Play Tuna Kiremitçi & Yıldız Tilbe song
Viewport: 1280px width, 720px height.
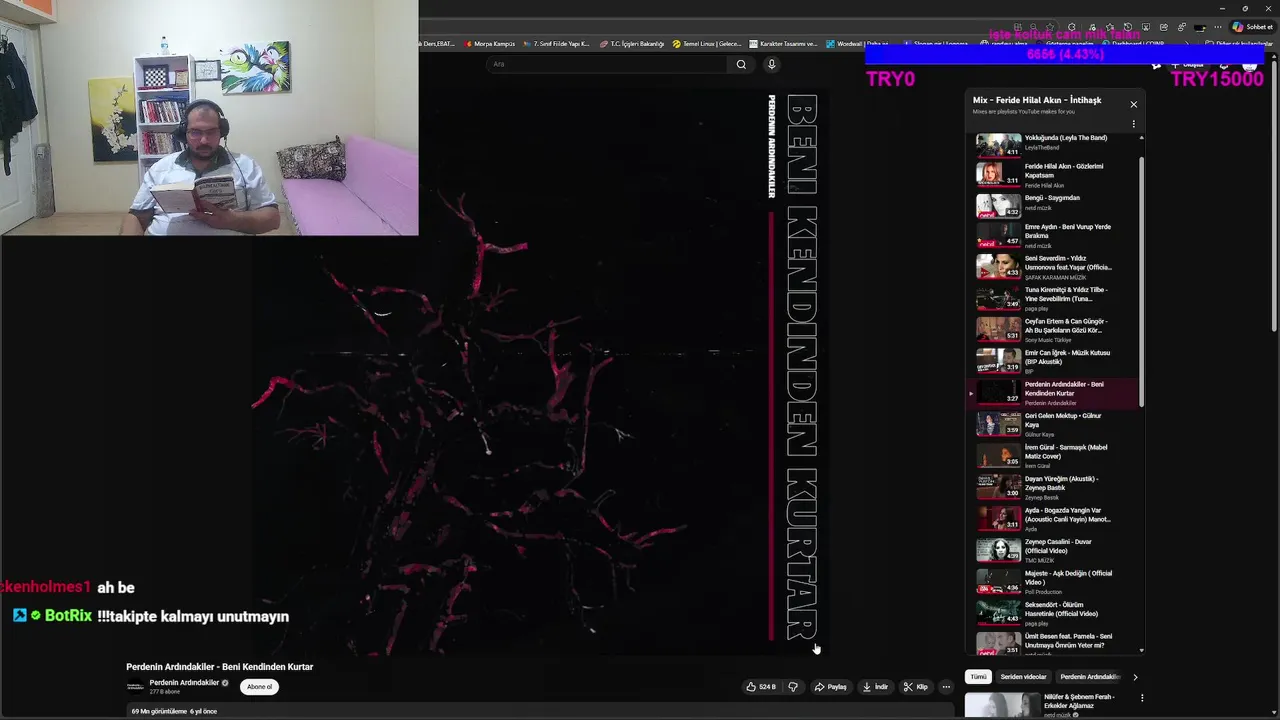tap(1055, 298)
